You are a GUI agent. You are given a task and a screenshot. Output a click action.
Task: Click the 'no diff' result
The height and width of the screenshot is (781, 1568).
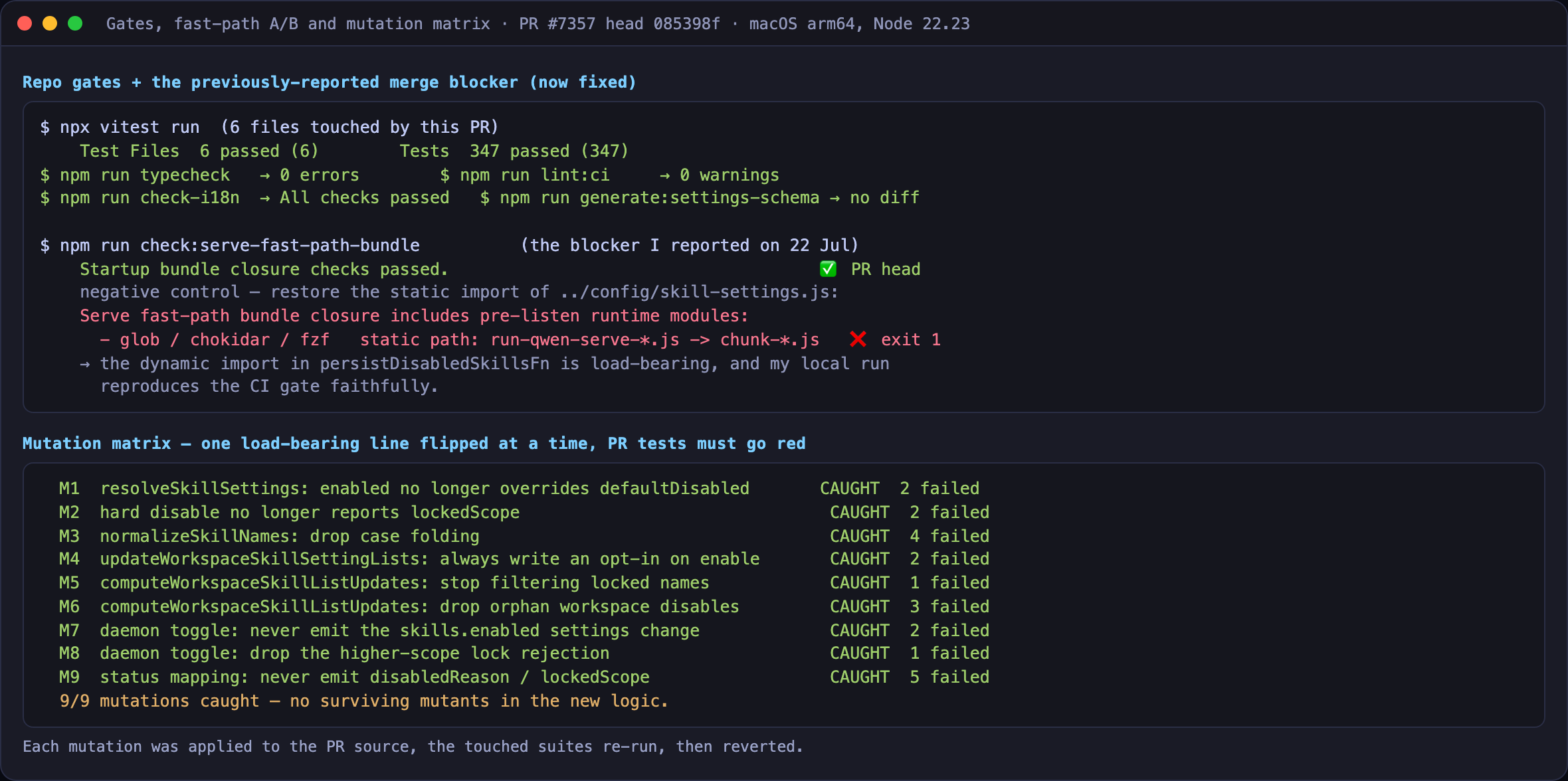[x=885, y=197]
